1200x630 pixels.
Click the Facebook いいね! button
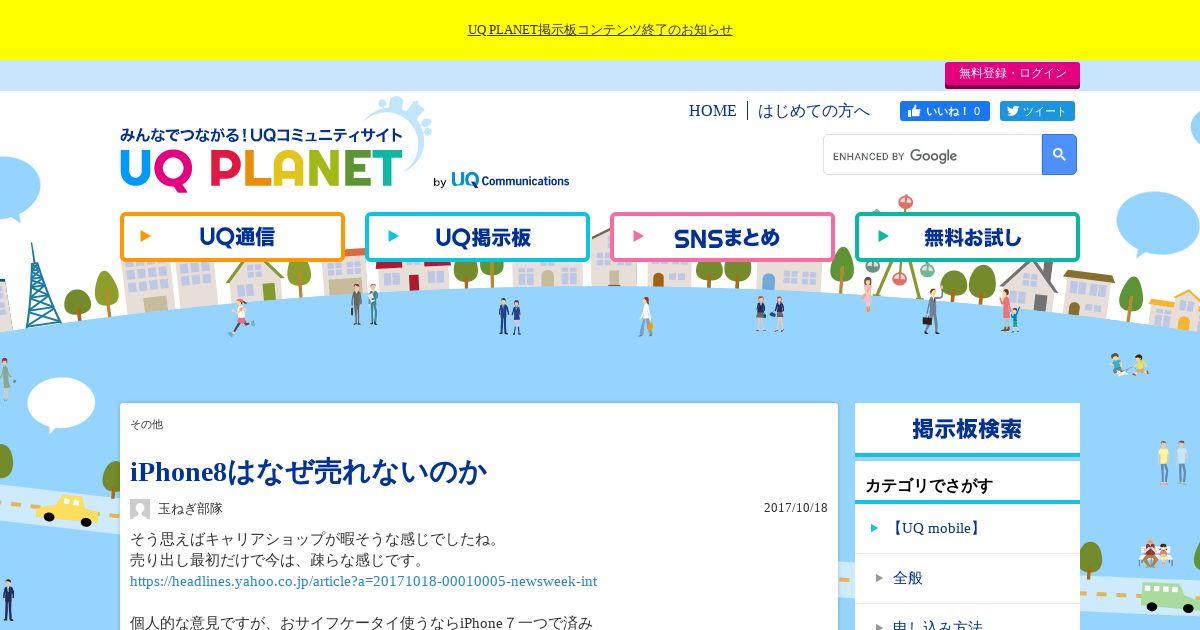click(945, 111)
